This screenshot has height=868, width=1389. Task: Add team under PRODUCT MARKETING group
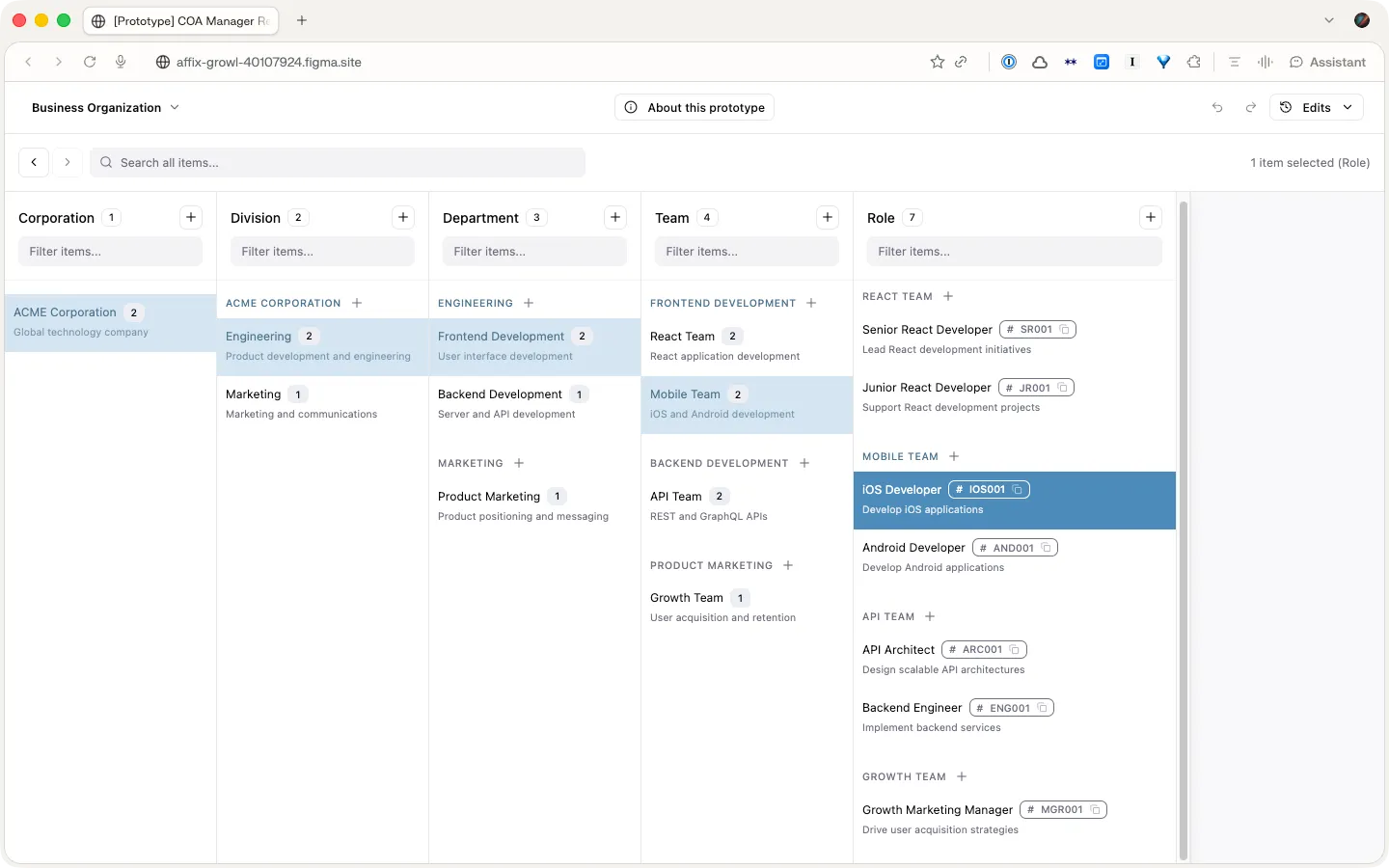click(788, 565)
